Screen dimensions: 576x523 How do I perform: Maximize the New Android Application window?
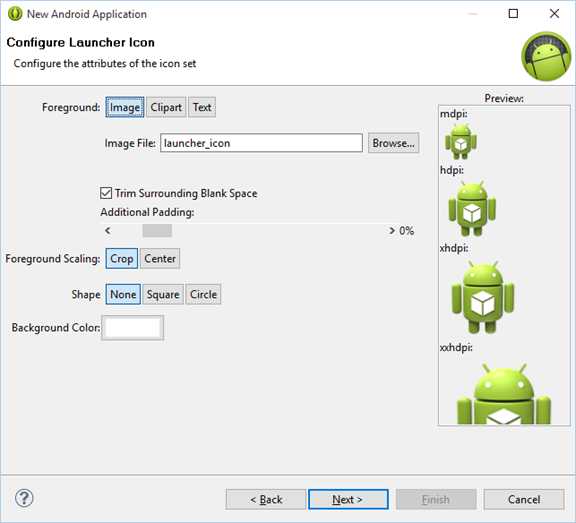513,14
